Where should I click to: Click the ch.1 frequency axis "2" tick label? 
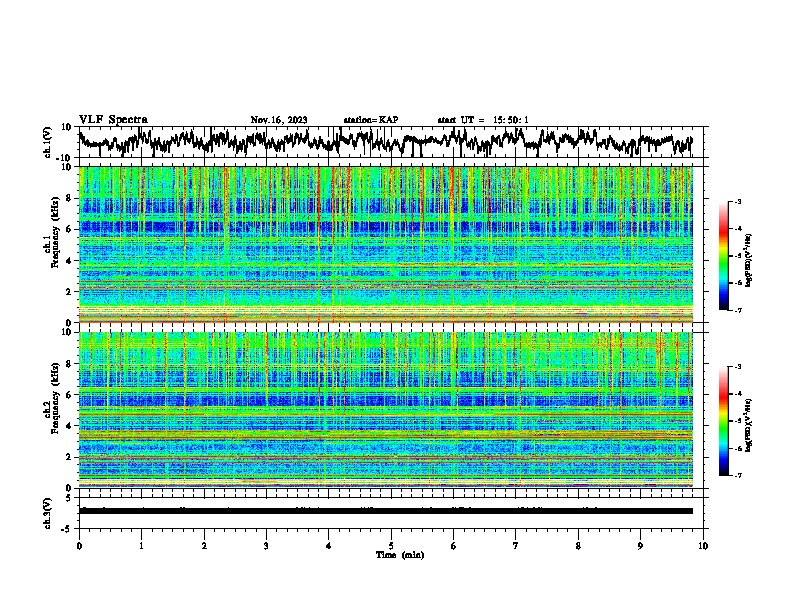[69, 291]
